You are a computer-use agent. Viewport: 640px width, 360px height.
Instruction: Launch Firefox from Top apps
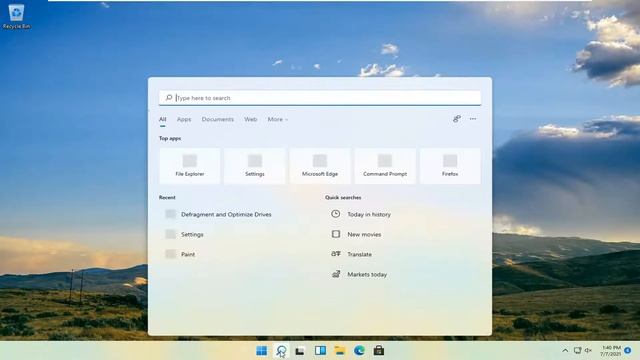(450, 166)
